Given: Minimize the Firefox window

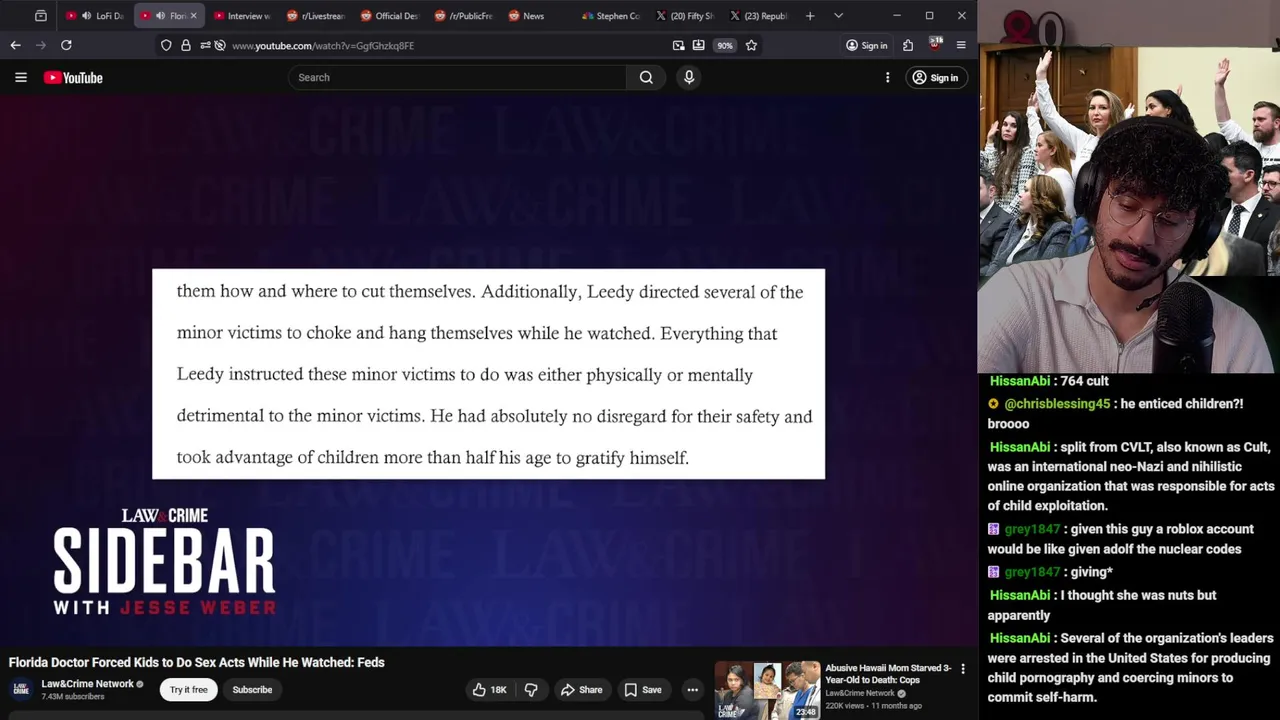Looking at the screenshot, I should point(896,16).
